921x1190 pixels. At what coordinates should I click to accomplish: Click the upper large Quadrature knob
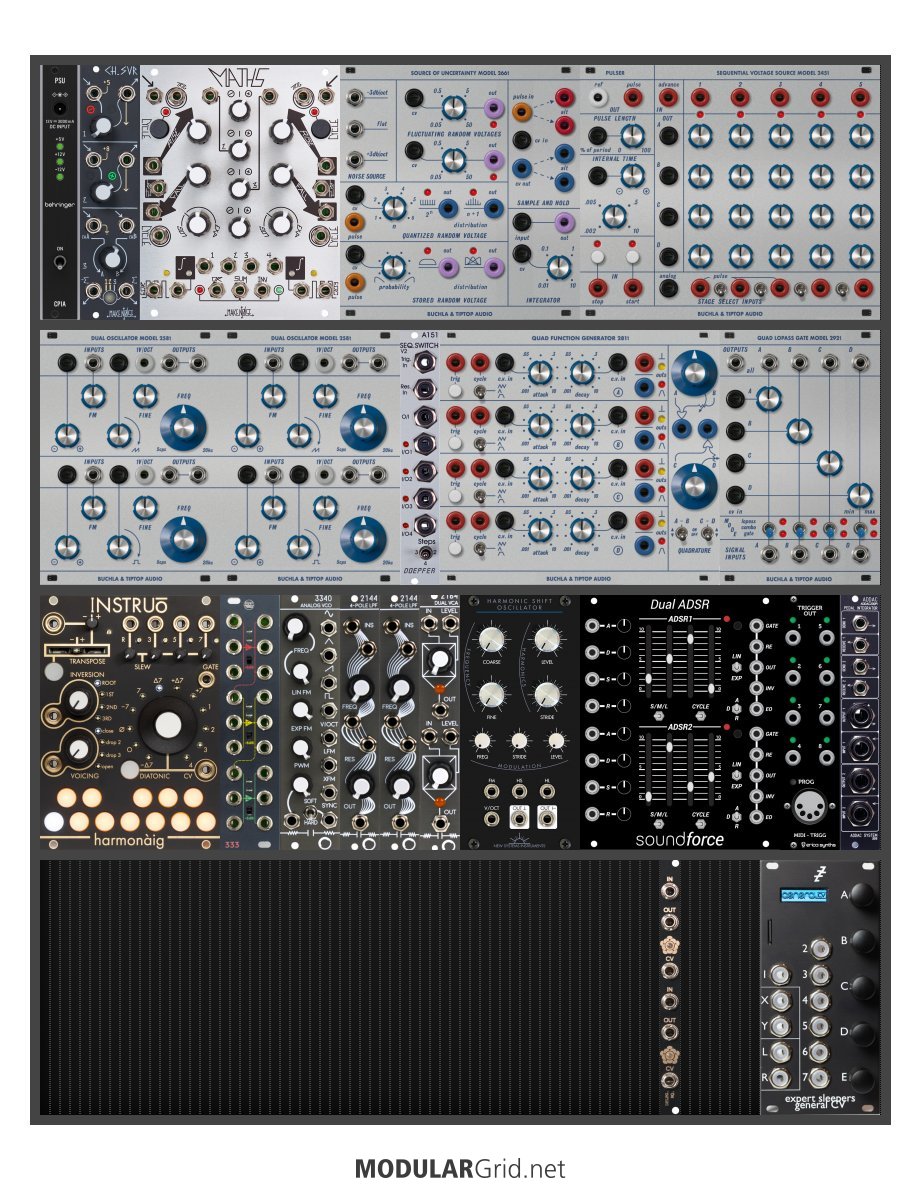(x=694, y=373)
